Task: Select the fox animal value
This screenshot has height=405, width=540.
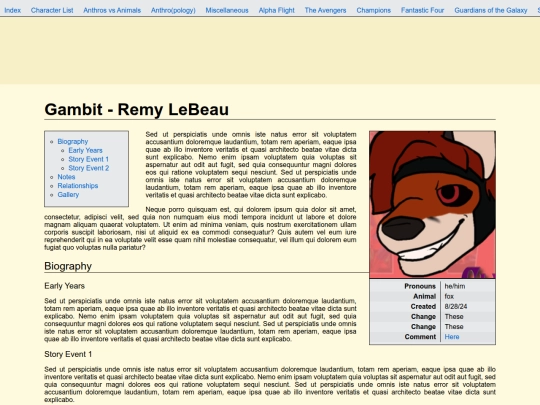Action: pyautogui.click(x=449, y=296)
